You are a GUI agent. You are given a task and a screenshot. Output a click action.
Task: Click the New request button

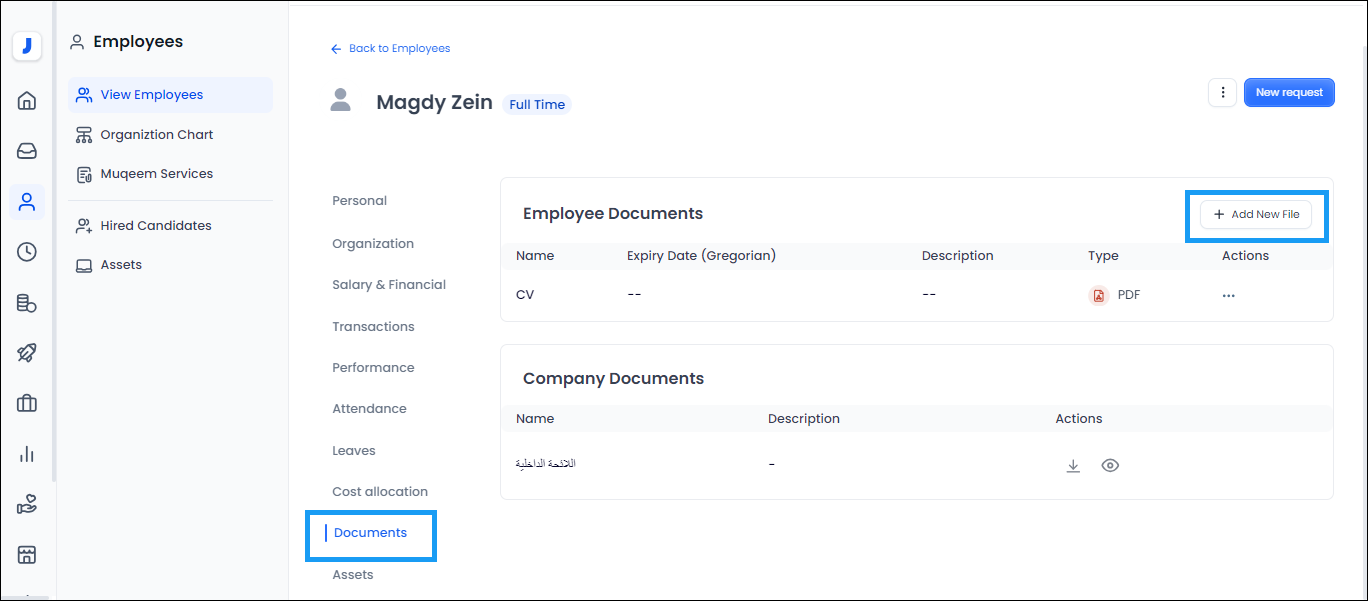pyautogui.click(x=1288, y=92)
